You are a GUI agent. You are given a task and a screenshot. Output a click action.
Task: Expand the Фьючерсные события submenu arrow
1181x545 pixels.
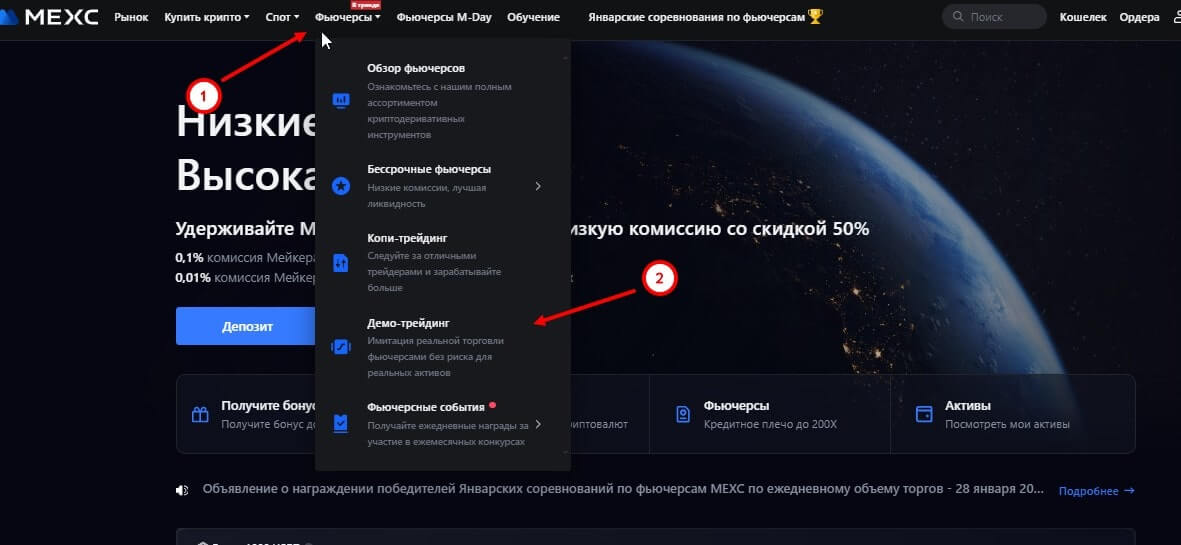click(538, 424)
